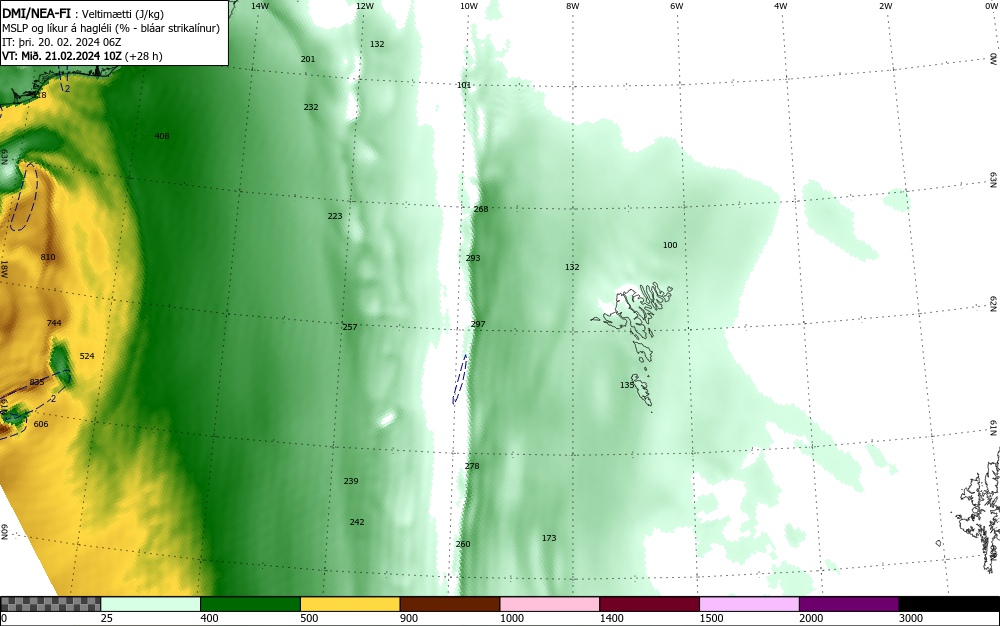Select the 606 map value

click(41, 424)
